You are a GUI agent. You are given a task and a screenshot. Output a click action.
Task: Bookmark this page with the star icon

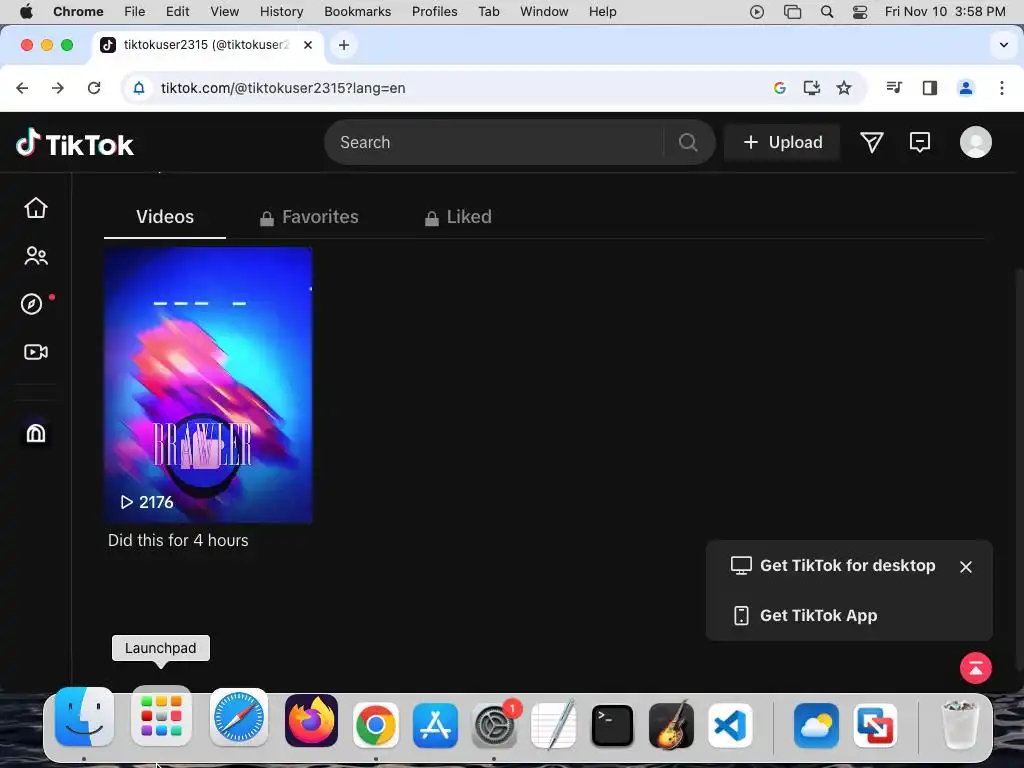tap(844, 88)
